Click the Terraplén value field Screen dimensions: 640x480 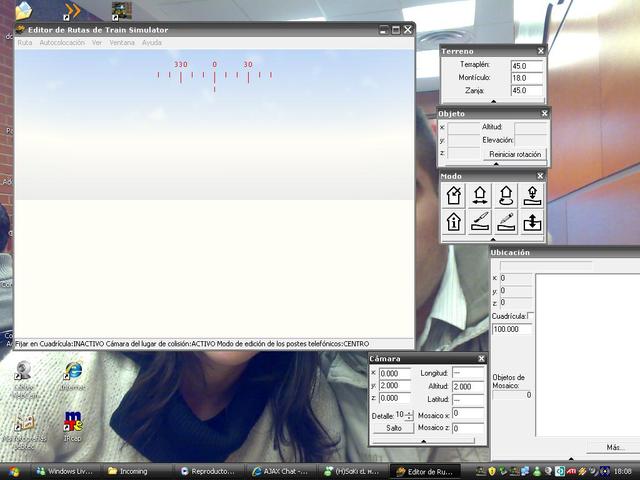[526, 66]
